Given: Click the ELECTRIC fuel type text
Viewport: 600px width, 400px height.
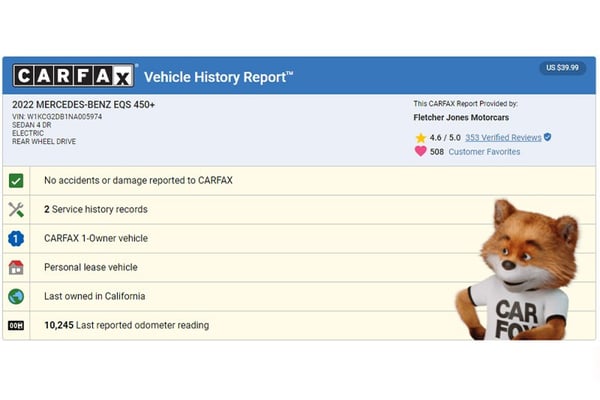Looking at the screenshot, I should (x=28, y=133).
